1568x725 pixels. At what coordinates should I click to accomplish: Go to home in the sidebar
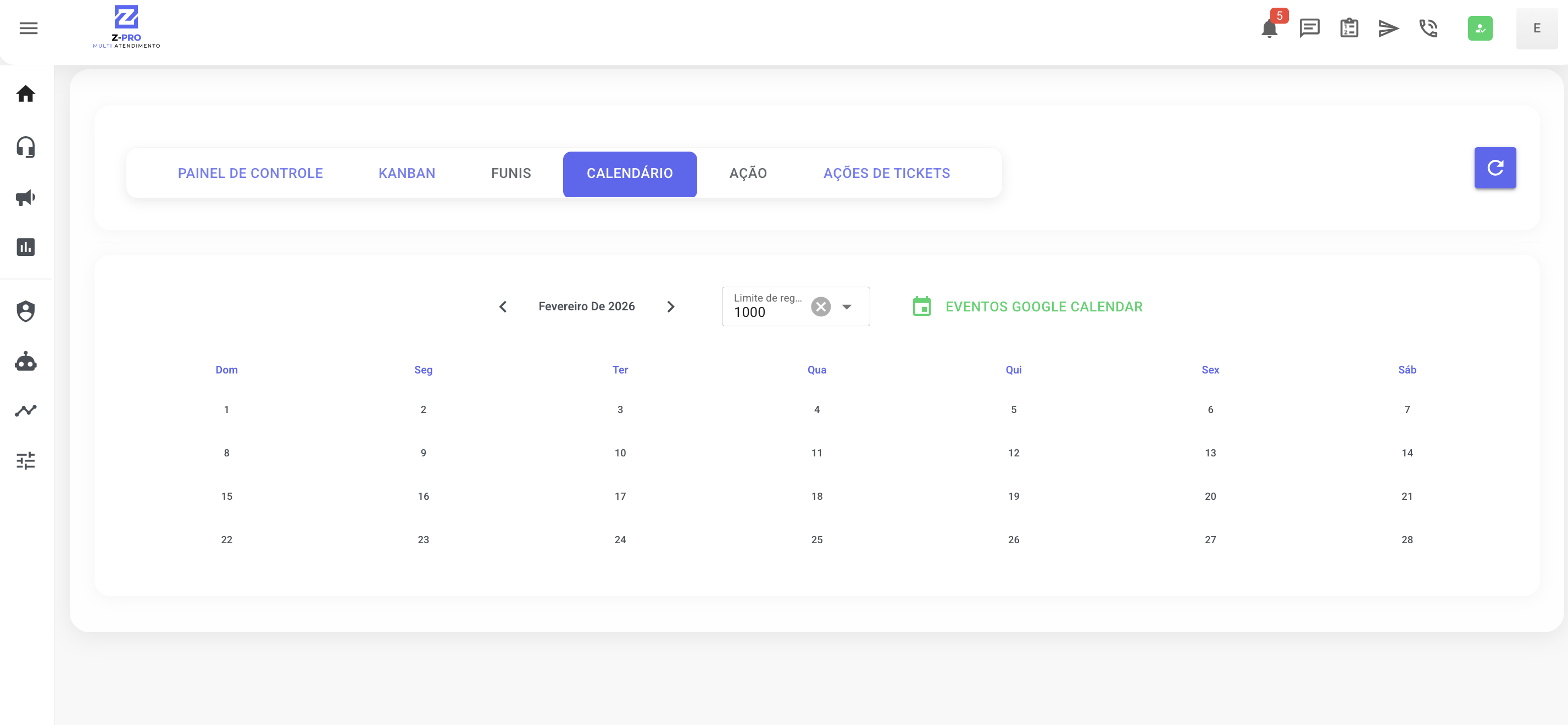[x=26, y=94]
